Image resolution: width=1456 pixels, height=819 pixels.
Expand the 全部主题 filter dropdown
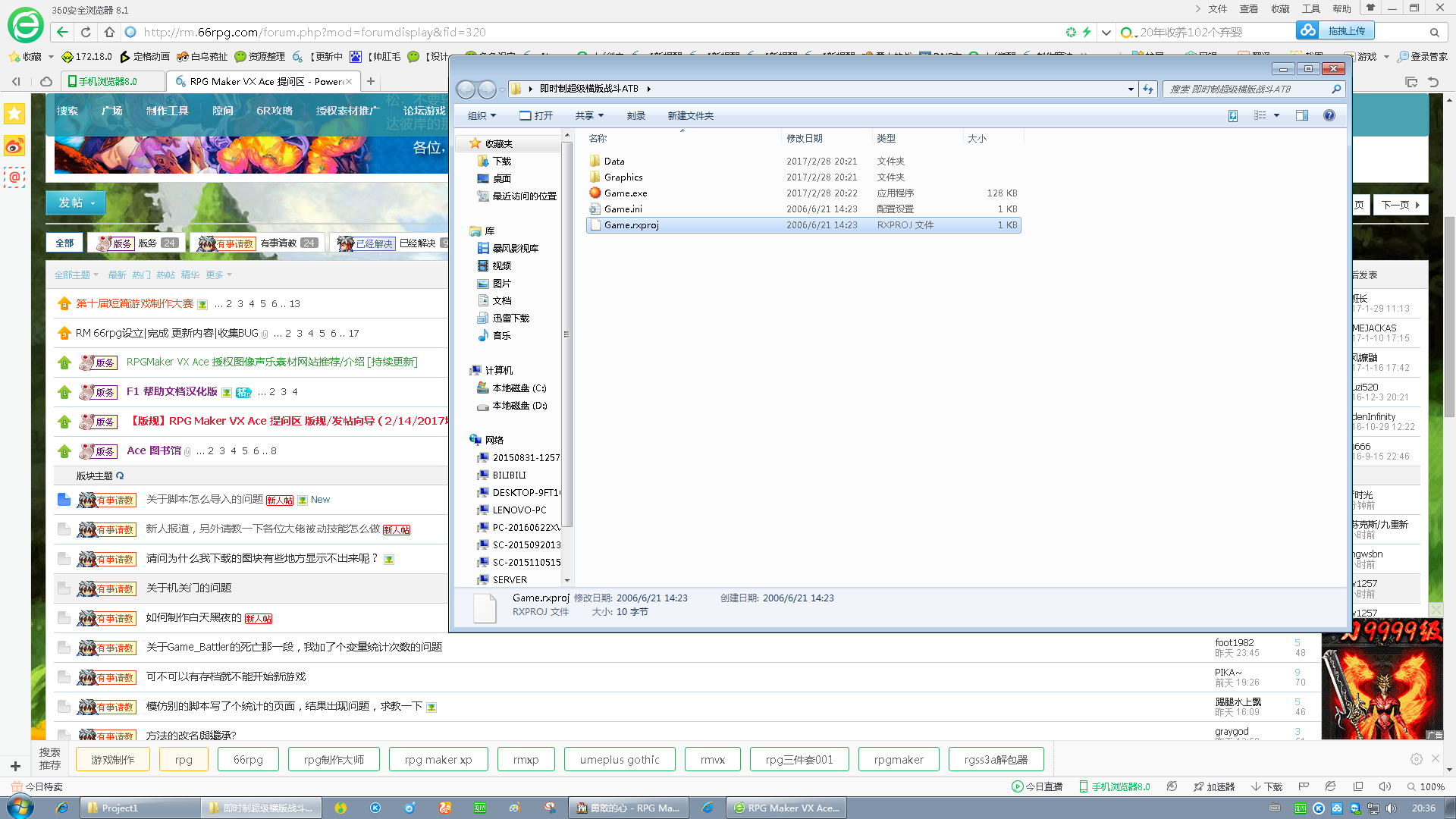click(76, 275)
